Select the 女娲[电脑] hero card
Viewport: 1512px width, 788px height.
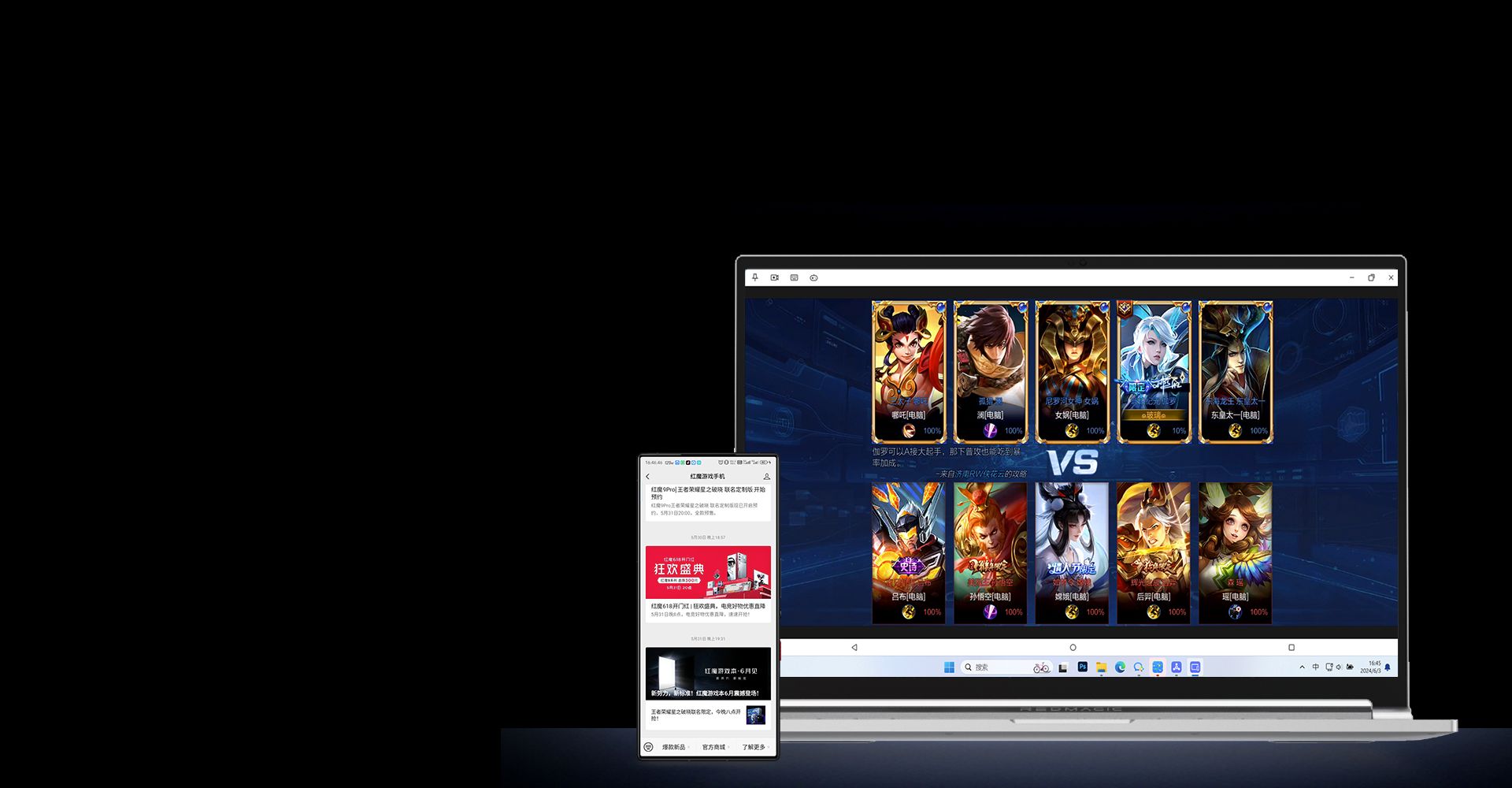(1073, 372)
